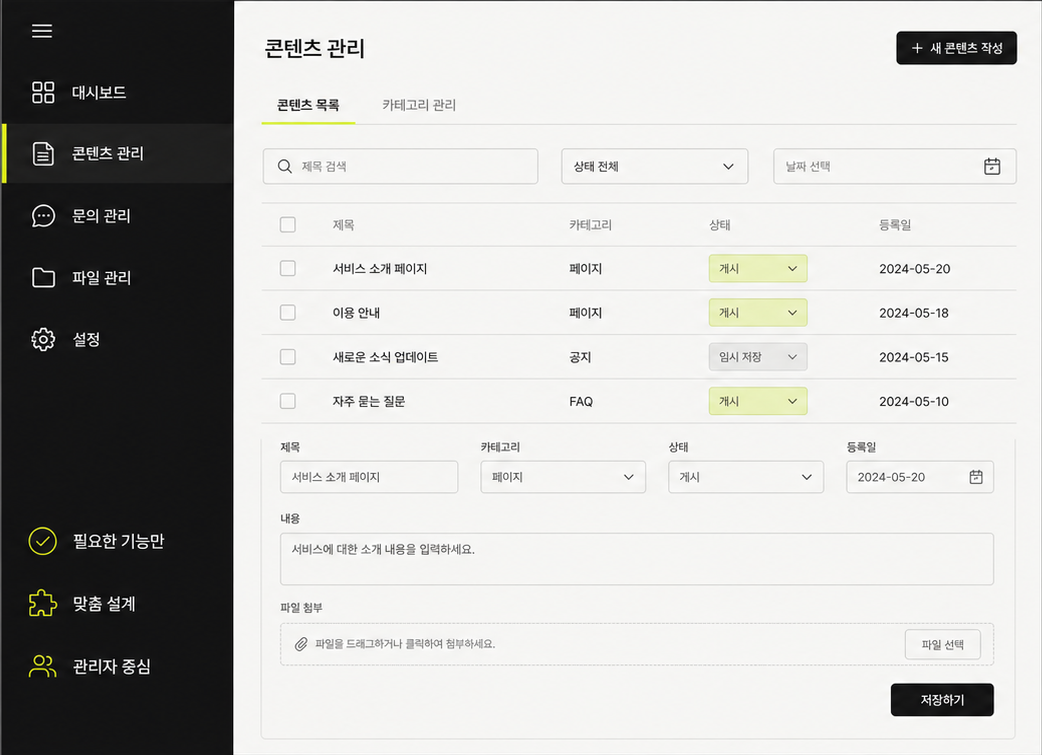Image resolution: width=1042 pixels, height=755 pixels.
Task: Click the 설정 gear icon
Action: click(x=43, y=340)
